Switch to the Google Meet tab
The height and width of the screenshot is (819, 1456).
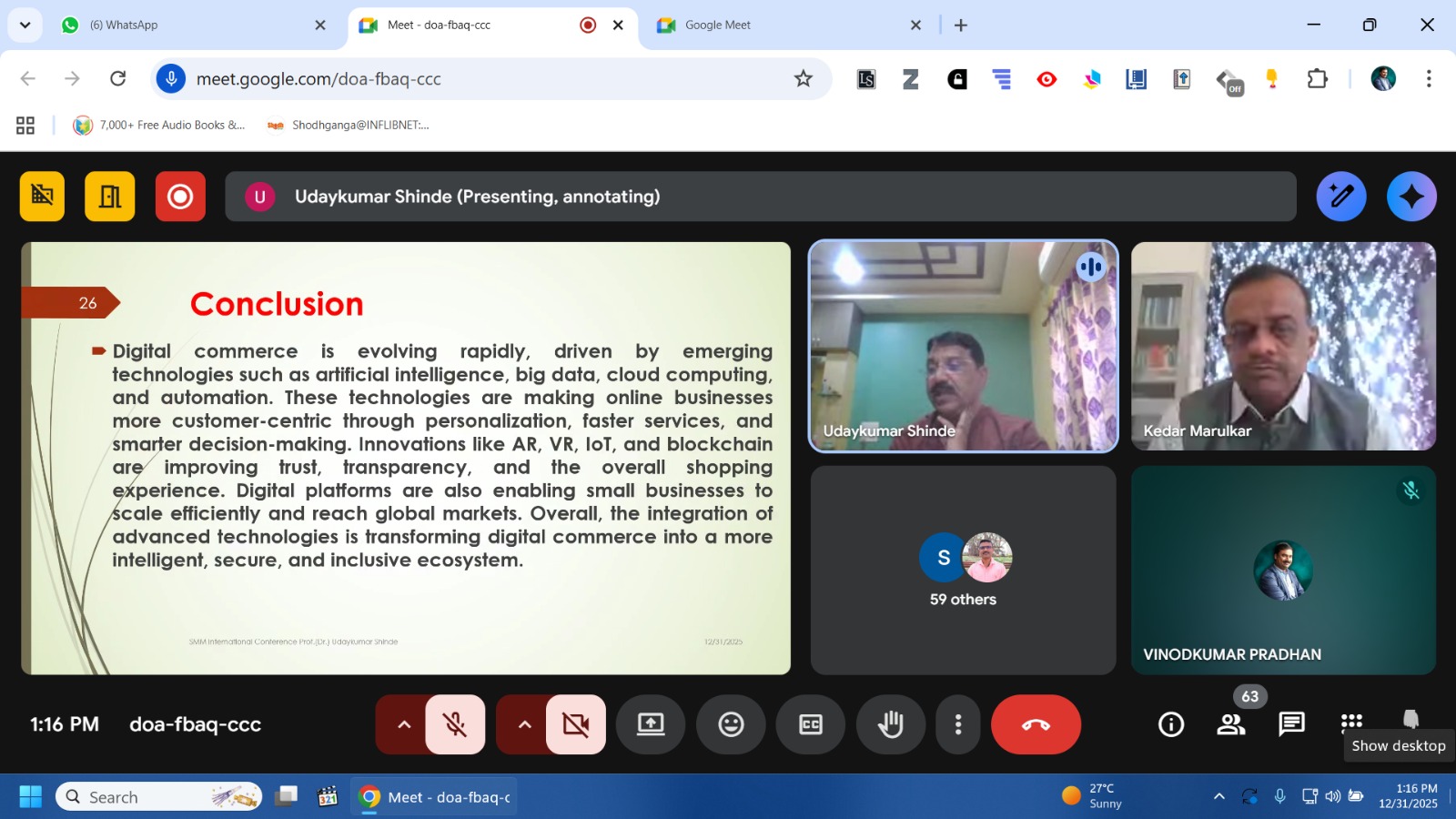783,25
